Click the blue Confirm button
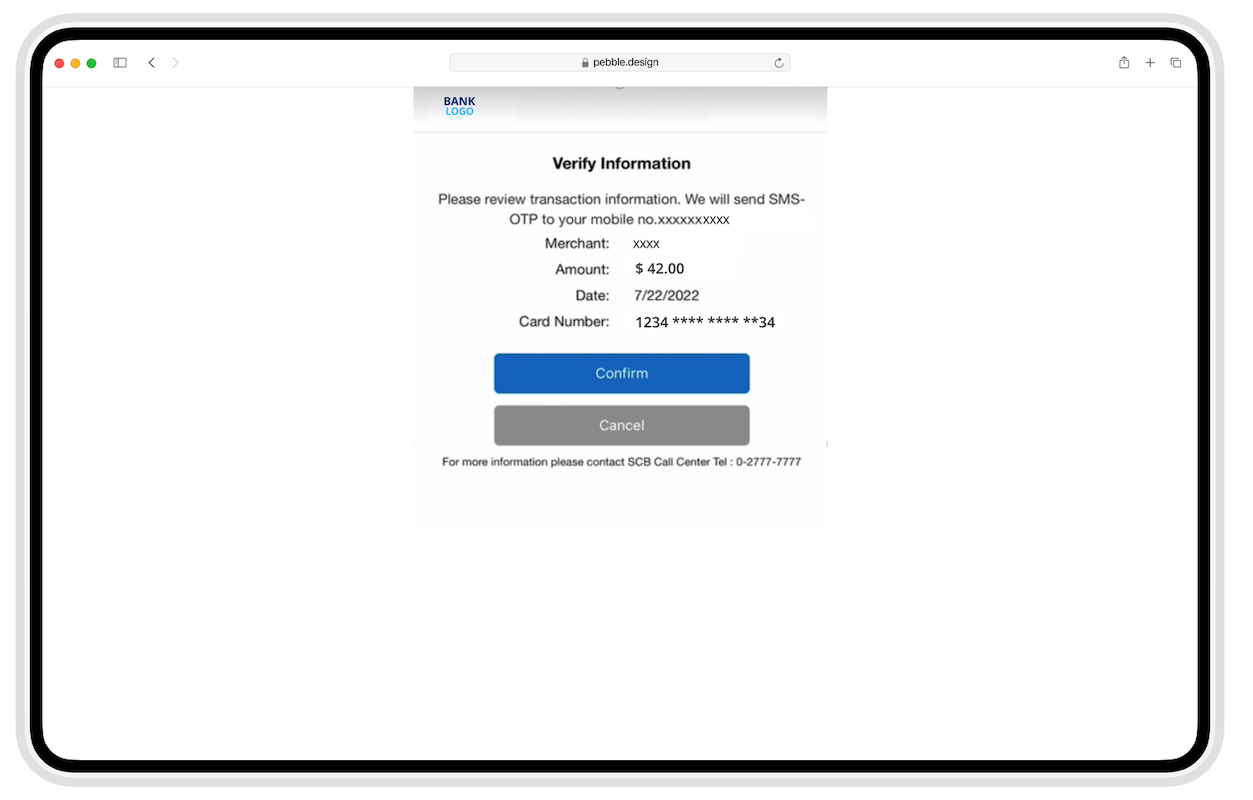This screenshot has width=1253, height=800. tap(622, 373)
